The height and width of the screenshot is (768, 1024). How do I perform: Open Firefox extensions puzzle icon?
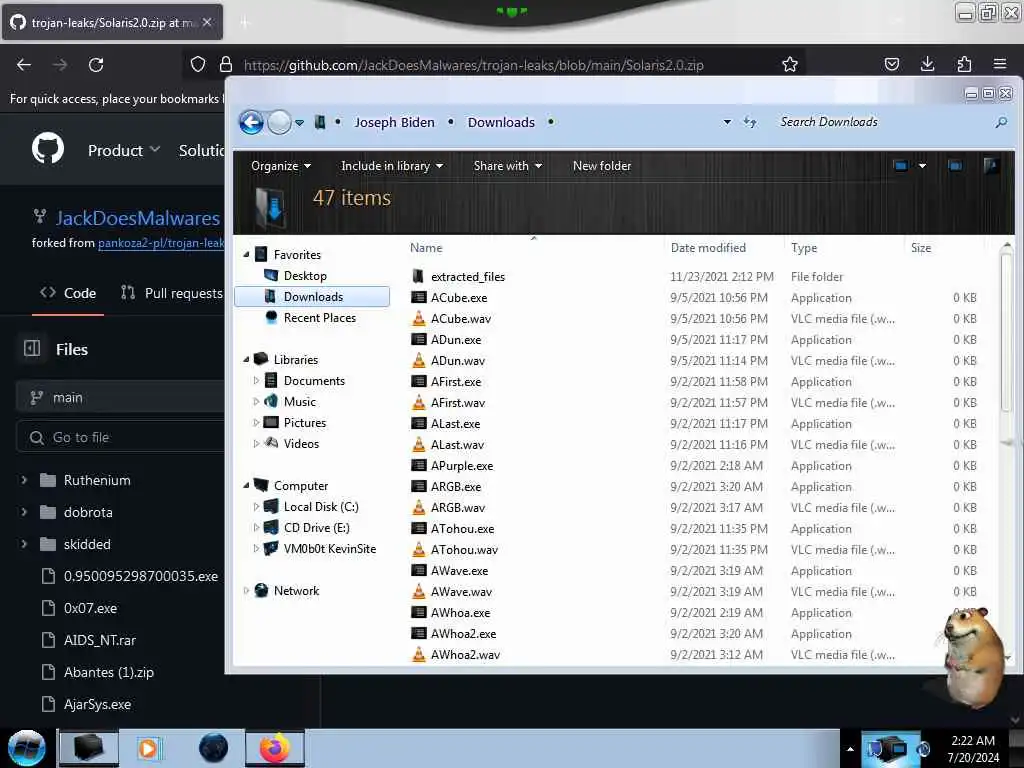click(x=964, y=64)
